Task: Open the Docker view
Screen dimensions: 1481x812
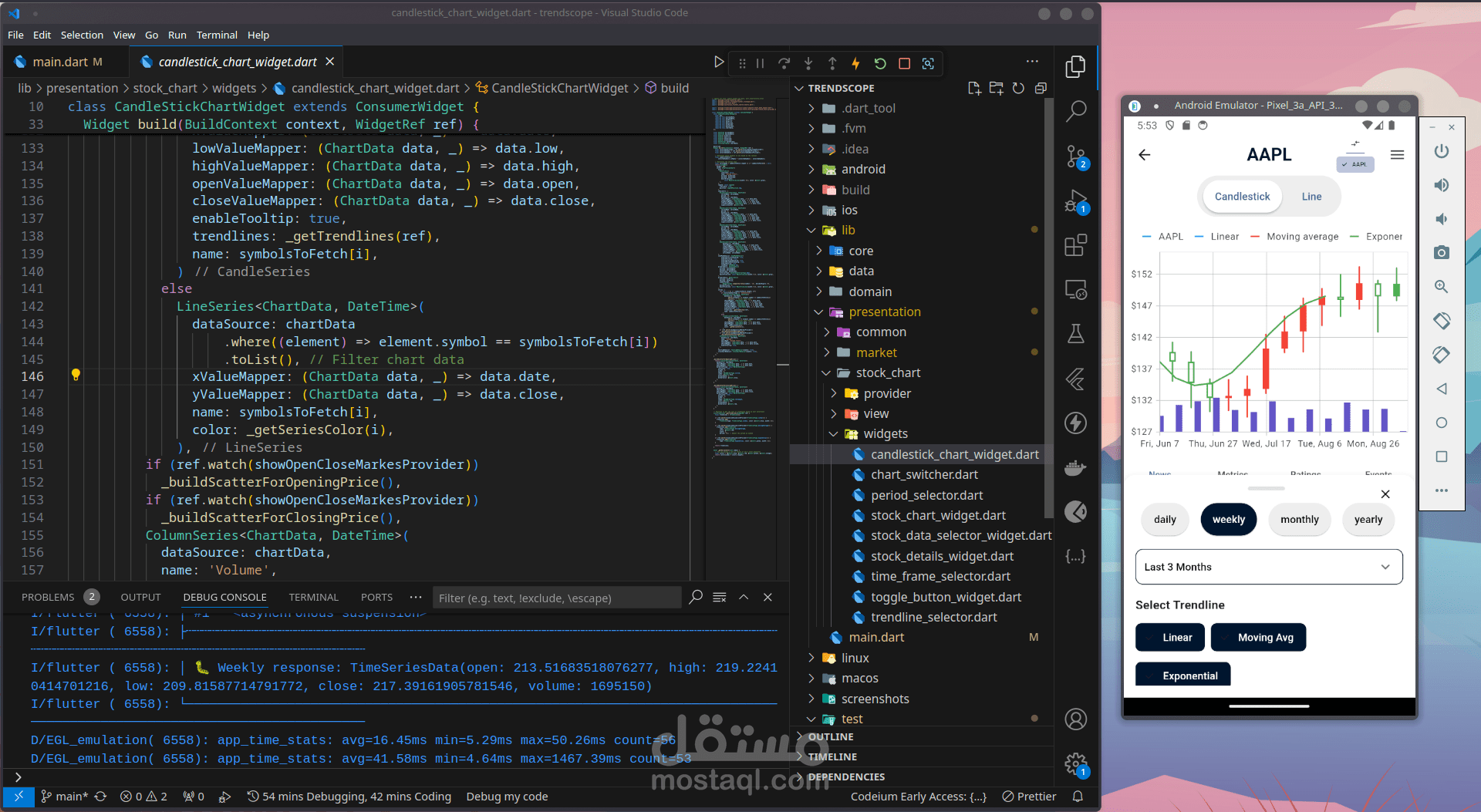Action: pos(1075,467)
